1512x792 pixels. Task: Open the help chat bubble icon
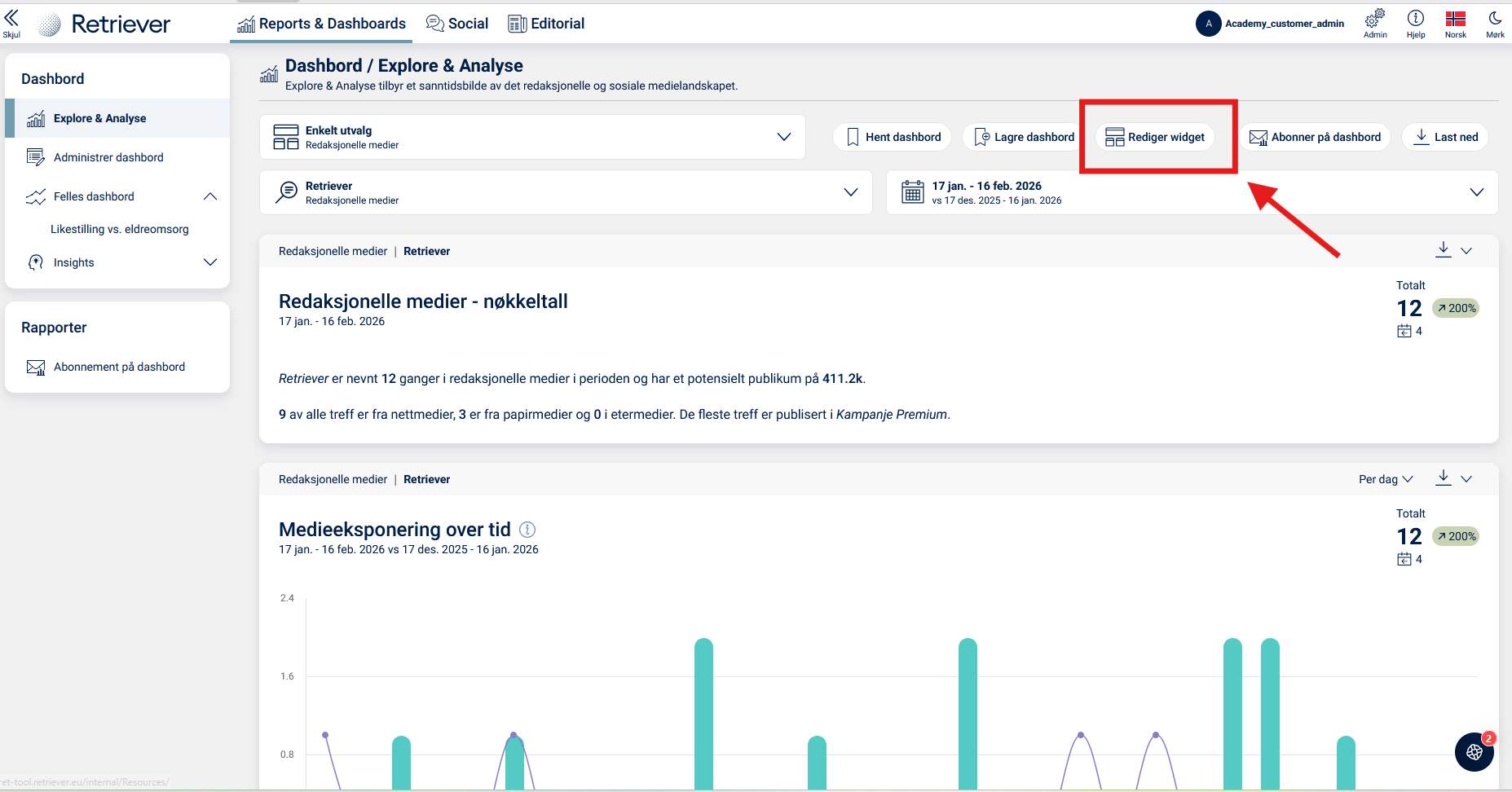(x=1474, y=751)
